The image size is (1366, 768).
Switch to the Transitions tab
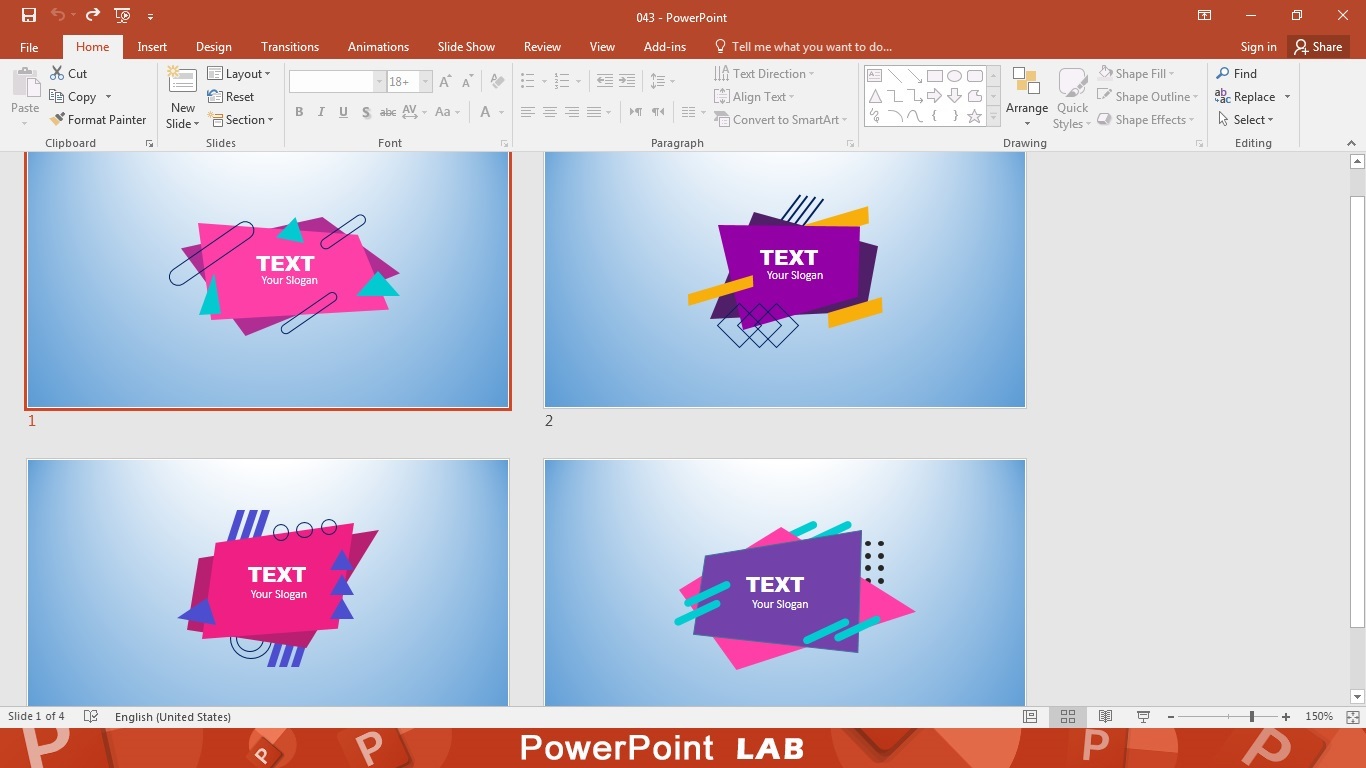[290, 47]
